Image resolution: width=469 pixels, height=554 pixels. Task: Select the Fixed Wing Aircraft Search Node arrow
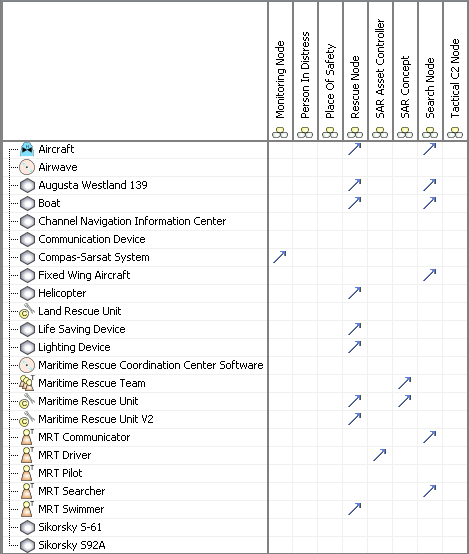click(430, 275)
